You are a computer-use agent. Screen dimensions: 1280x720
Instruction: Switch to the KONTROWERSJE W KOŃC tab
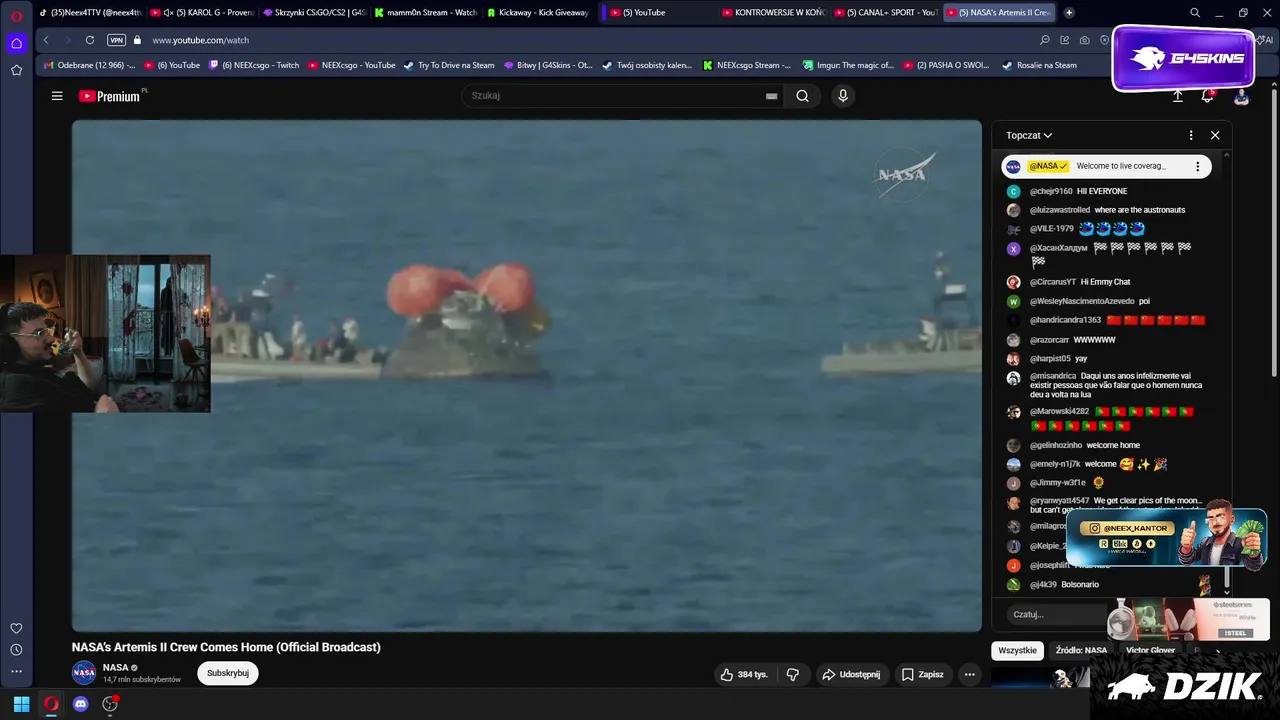(x=774, y=13)
